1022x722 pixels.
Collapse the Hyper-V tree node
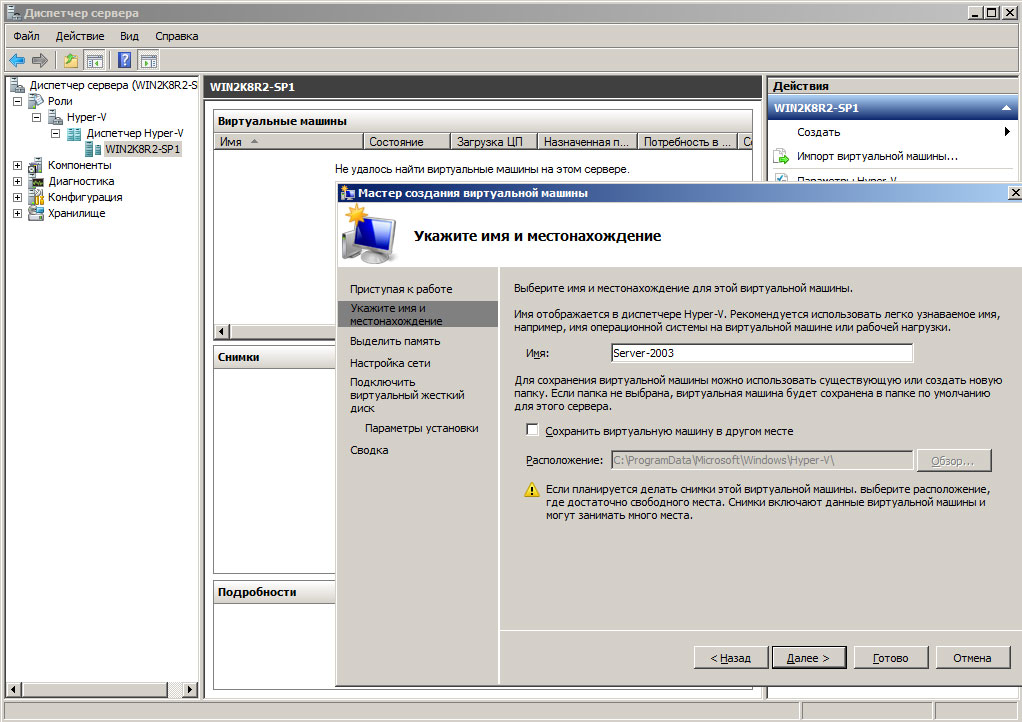tap(36, 117)
